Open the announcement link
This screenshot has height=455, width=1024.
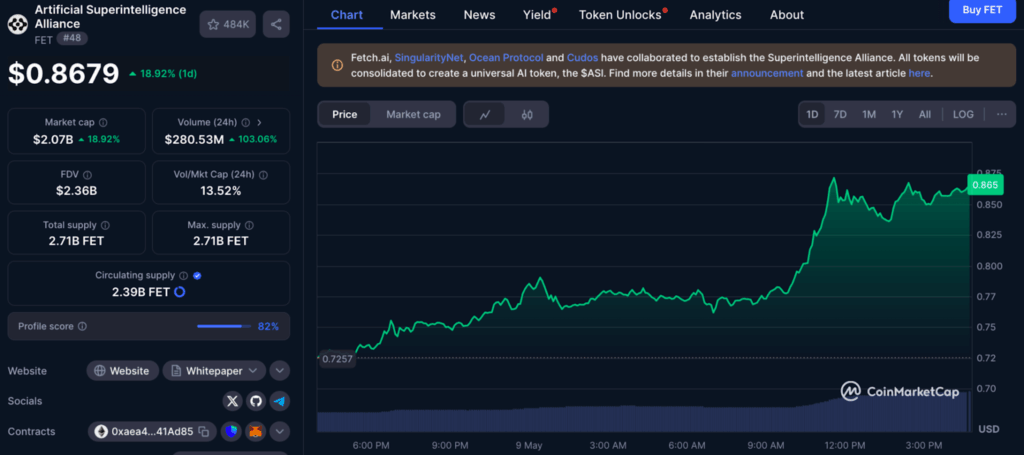coord(767,73)
